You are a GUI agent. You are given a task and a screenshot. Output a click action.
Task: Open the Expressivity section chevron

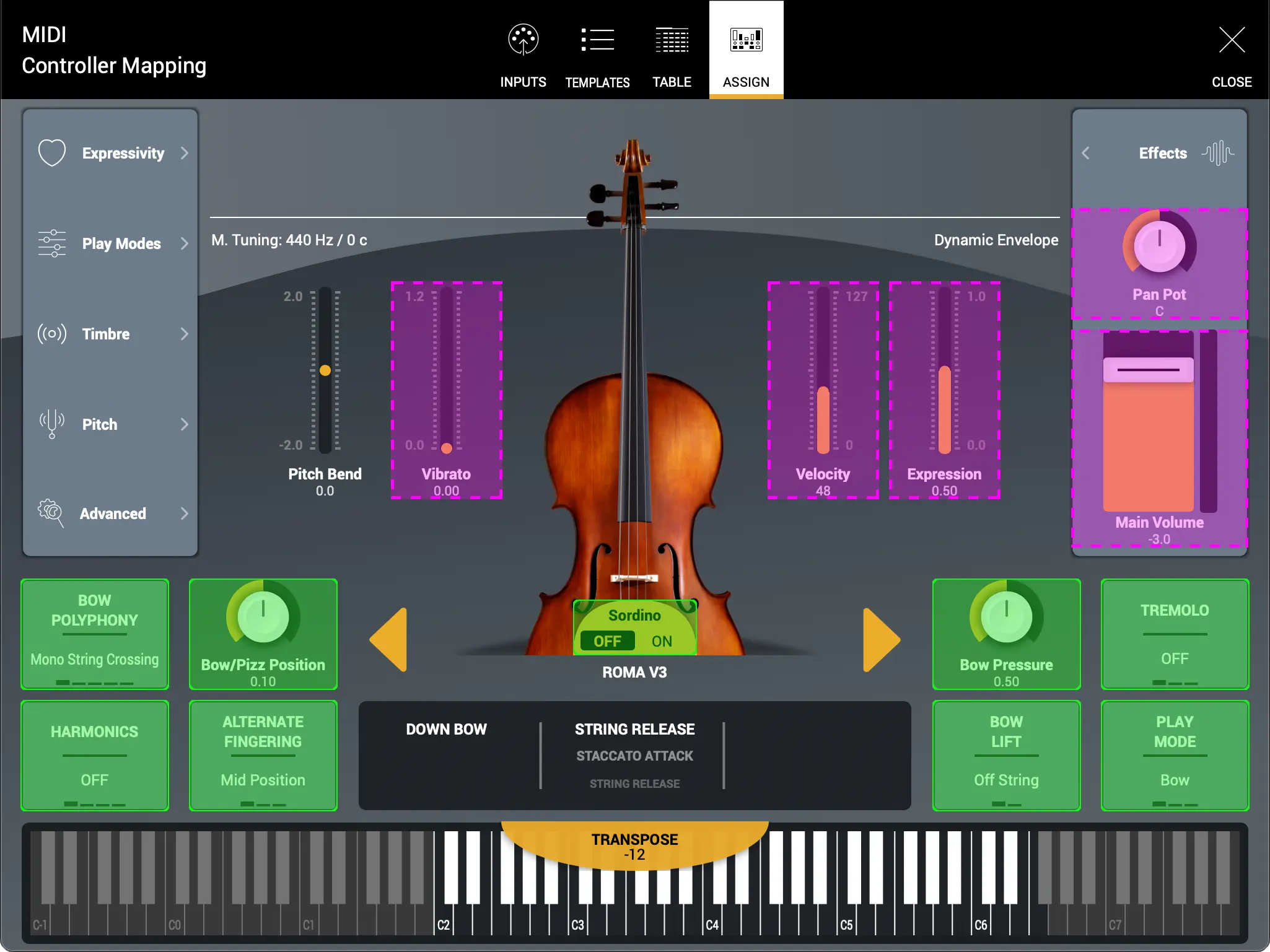point(185,152)
